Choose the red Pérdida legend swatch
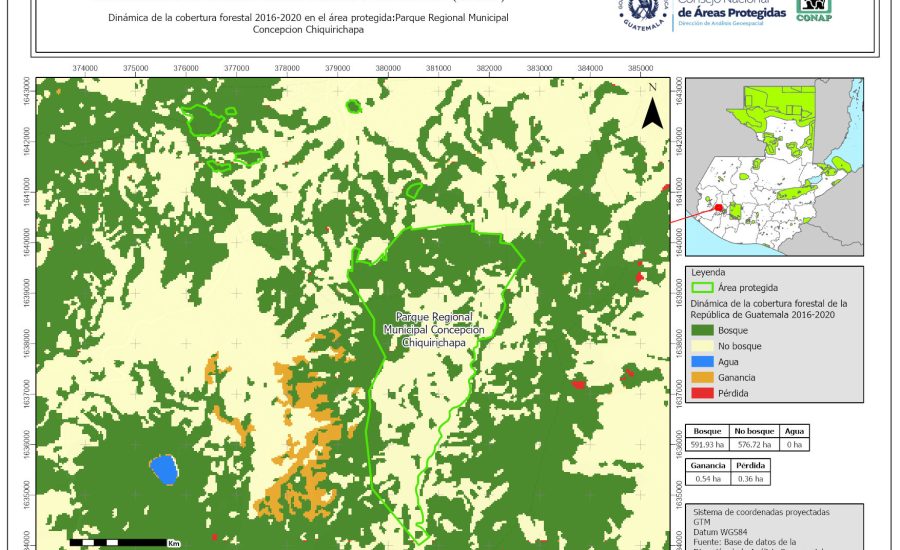This screenshot has height=550, width=900. coord(703,393)
